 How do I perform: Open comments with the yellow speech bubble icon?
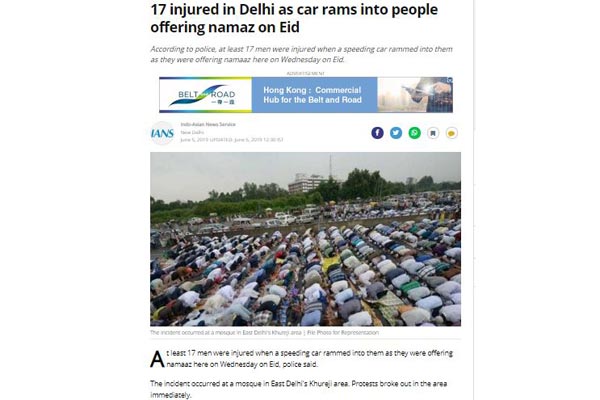coord(452,133)
